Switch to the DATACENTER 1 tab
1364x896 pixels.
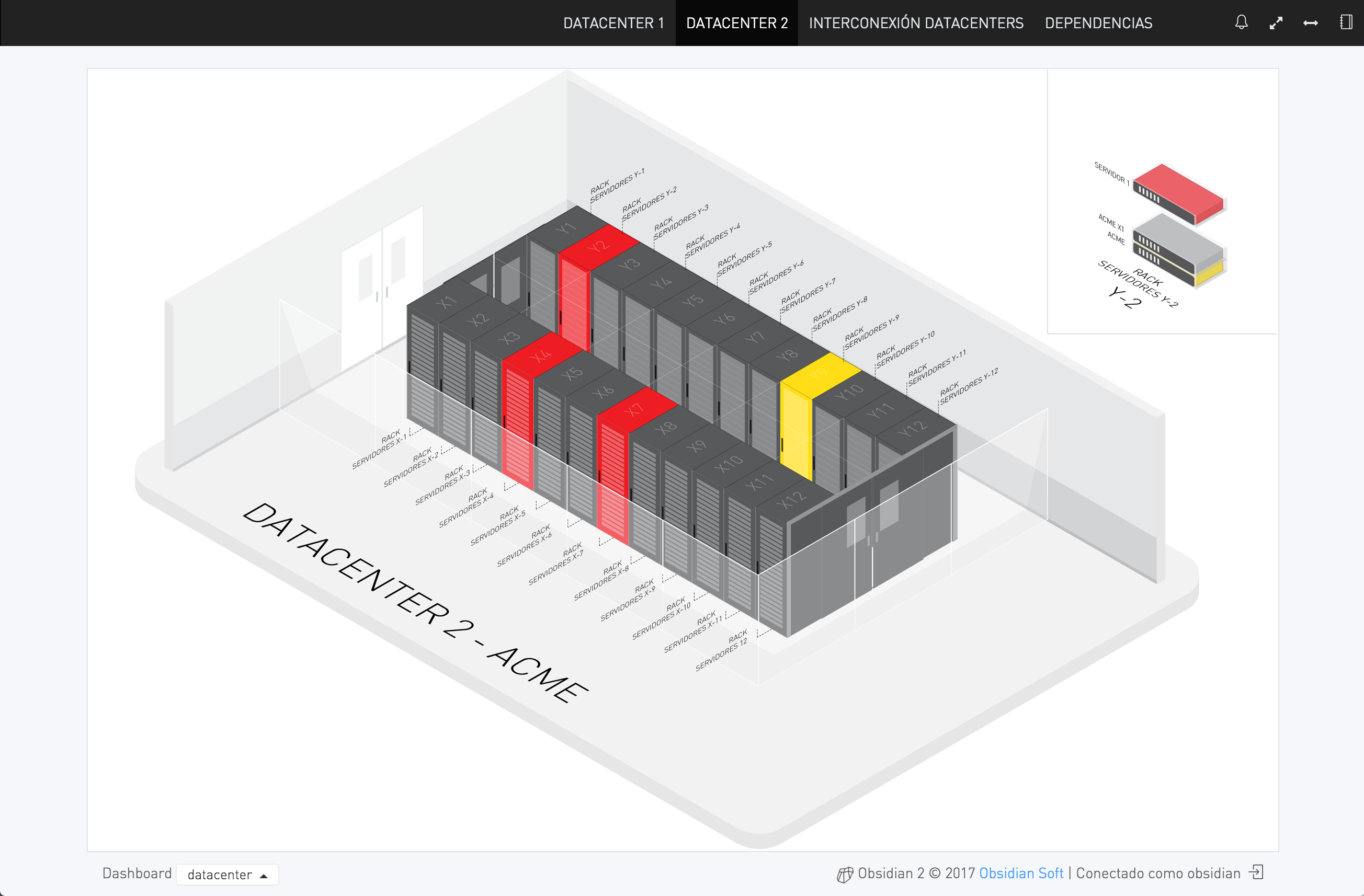coord(613,23)
